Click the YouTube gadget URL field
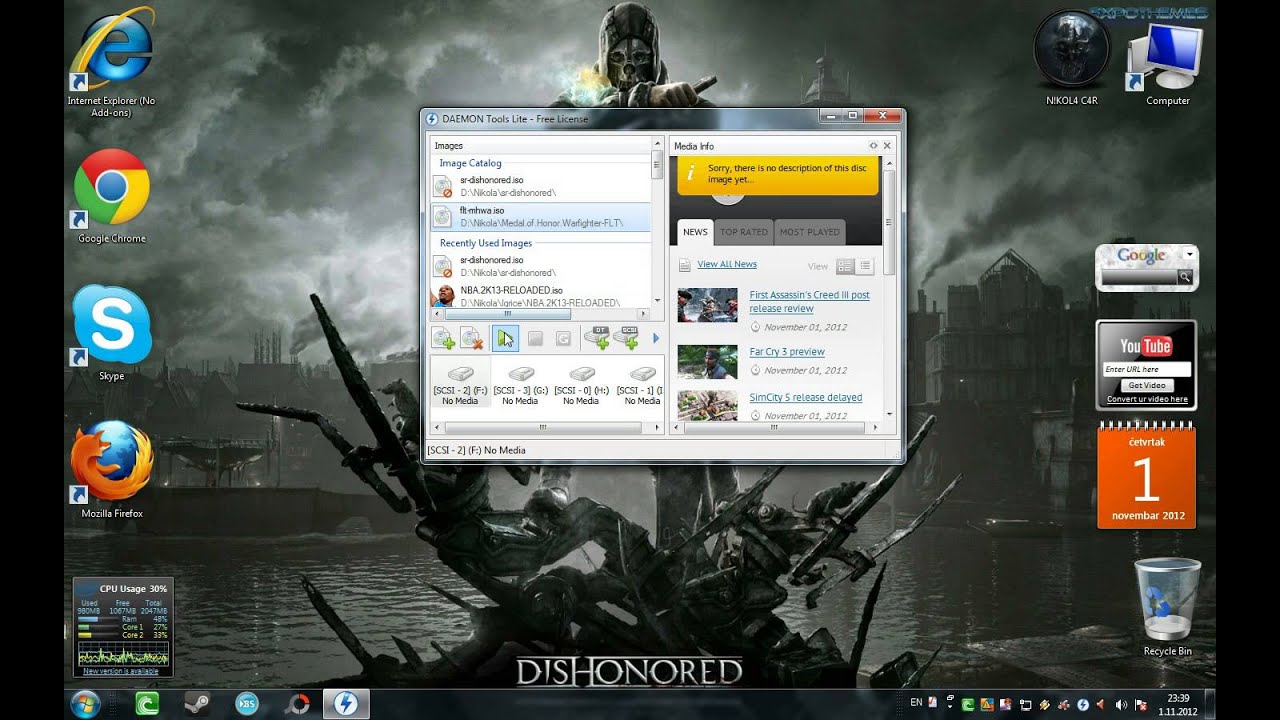Viewport: 1280px width, 720px height. (1147, 369)
